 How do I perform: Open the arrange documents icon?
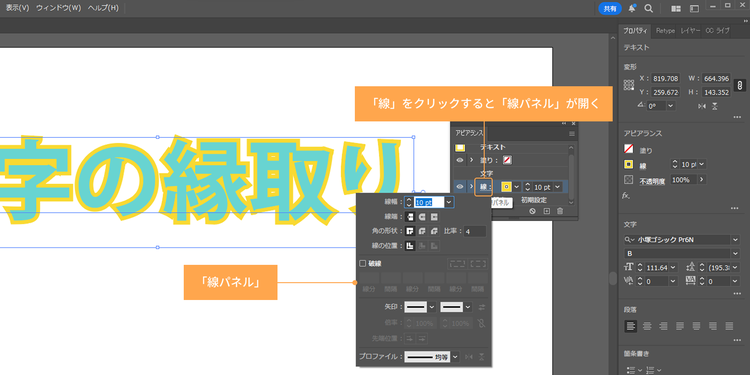click(676, 9)
